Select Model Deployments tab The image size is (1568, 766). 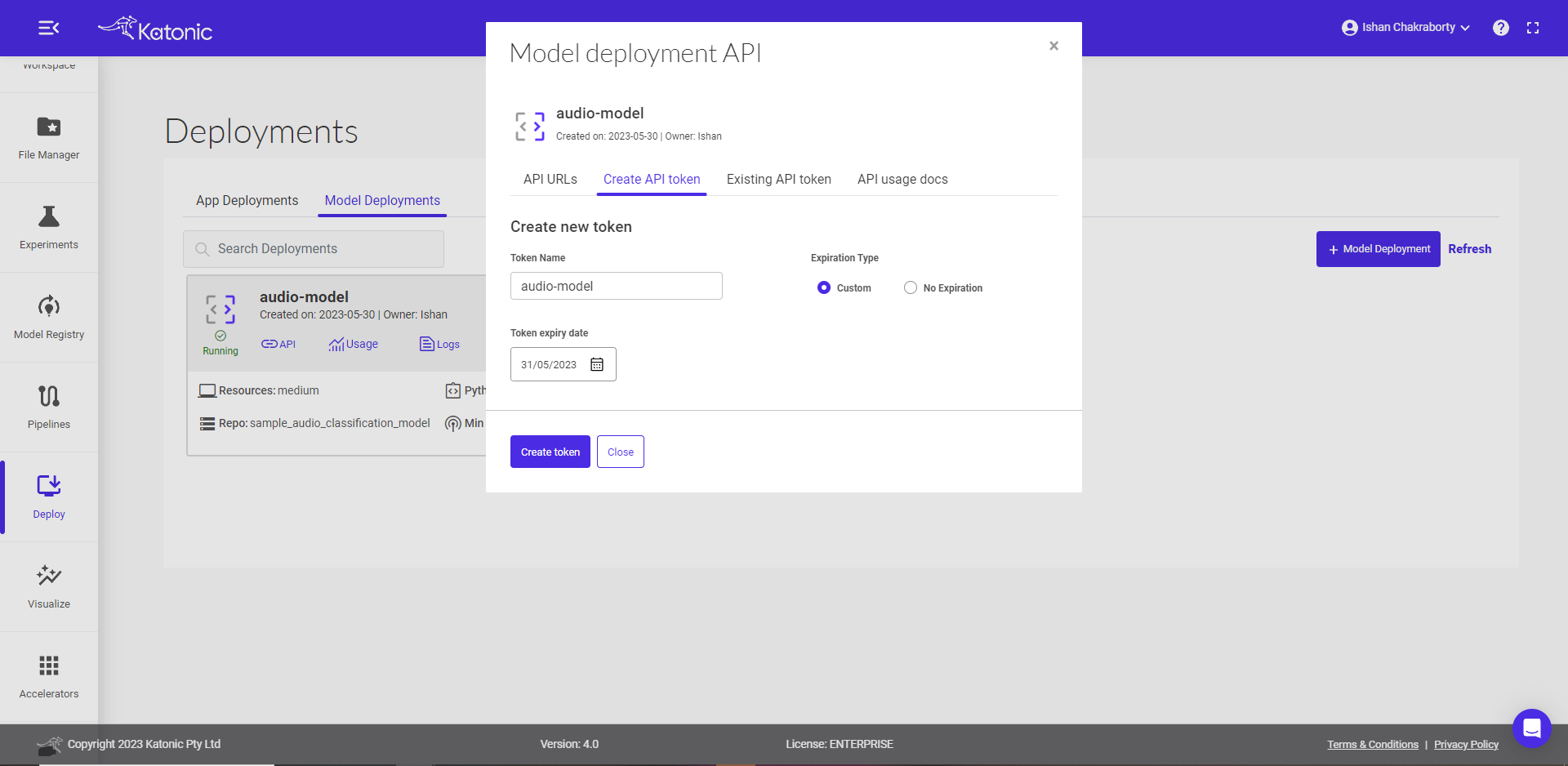(382, 201)
